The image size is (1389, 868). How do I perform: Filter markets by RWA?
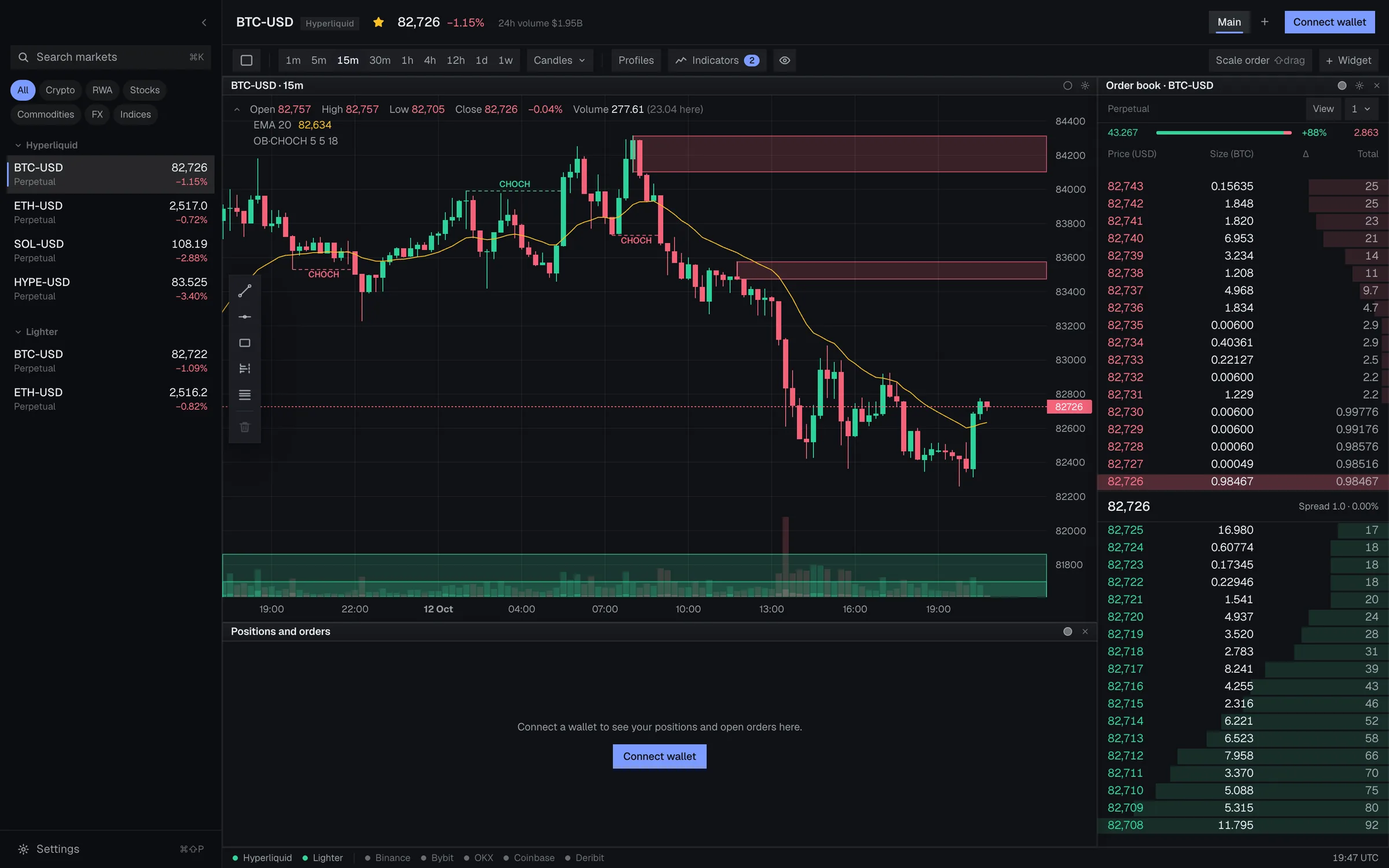[102, 90]
